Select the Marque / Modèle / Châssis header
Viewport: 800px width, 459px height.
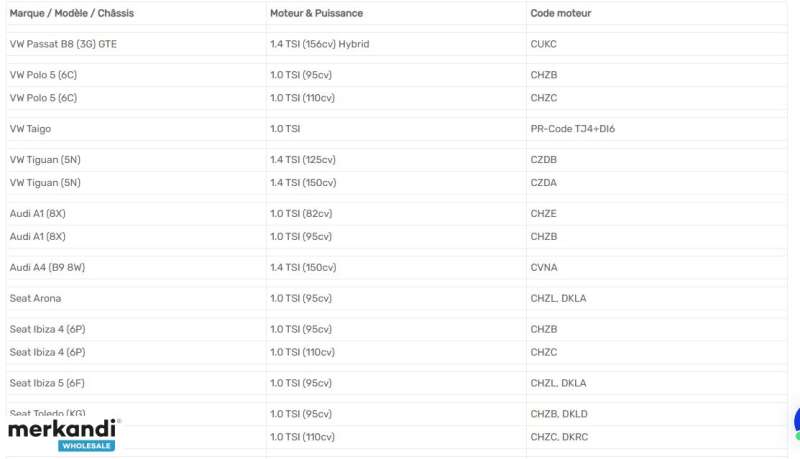coord(71,13)
